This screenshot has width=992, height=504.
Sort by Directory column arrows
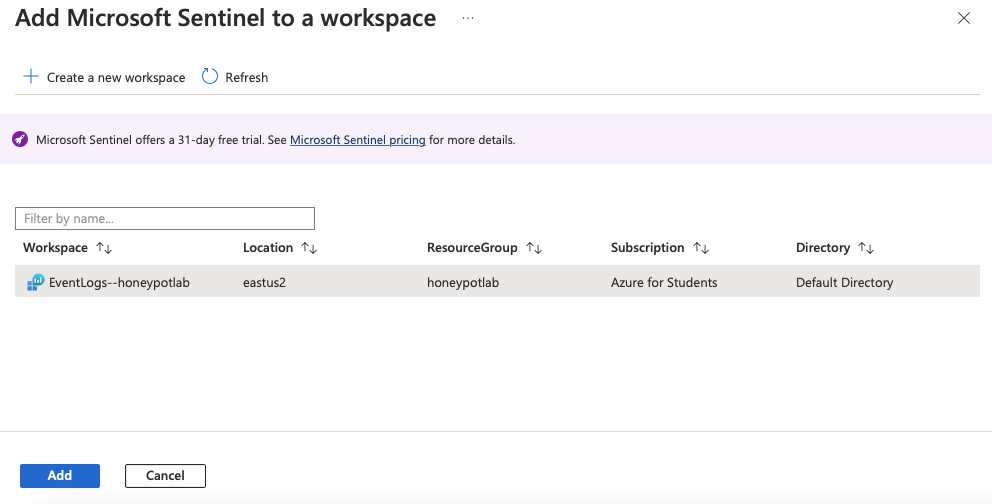pos(866,248)
